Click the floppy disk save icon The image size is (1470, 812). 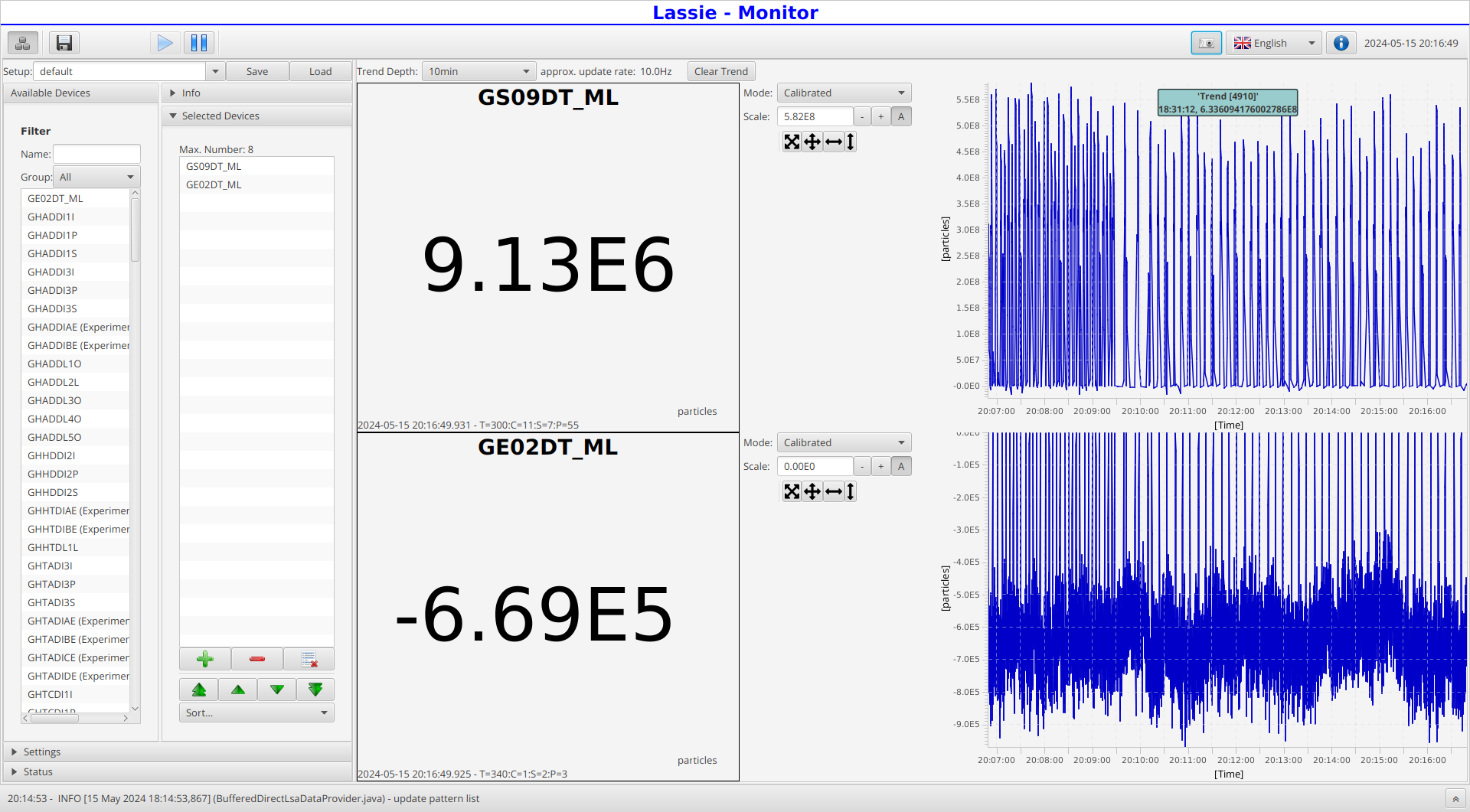point(64,43)
